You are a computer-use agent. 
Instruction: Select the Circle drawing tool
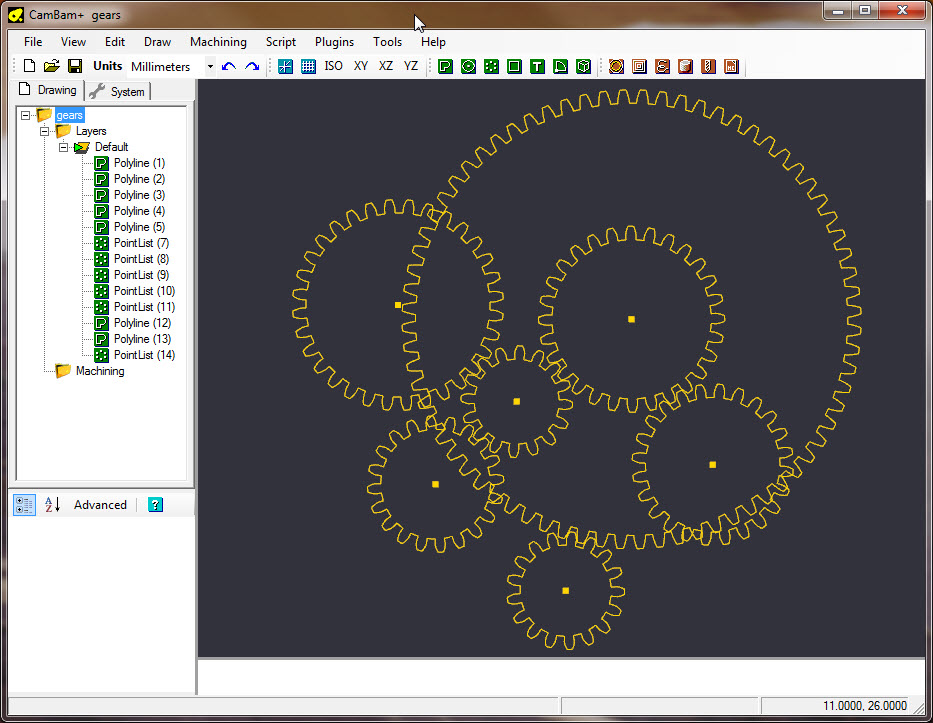(x=468, y=66)
